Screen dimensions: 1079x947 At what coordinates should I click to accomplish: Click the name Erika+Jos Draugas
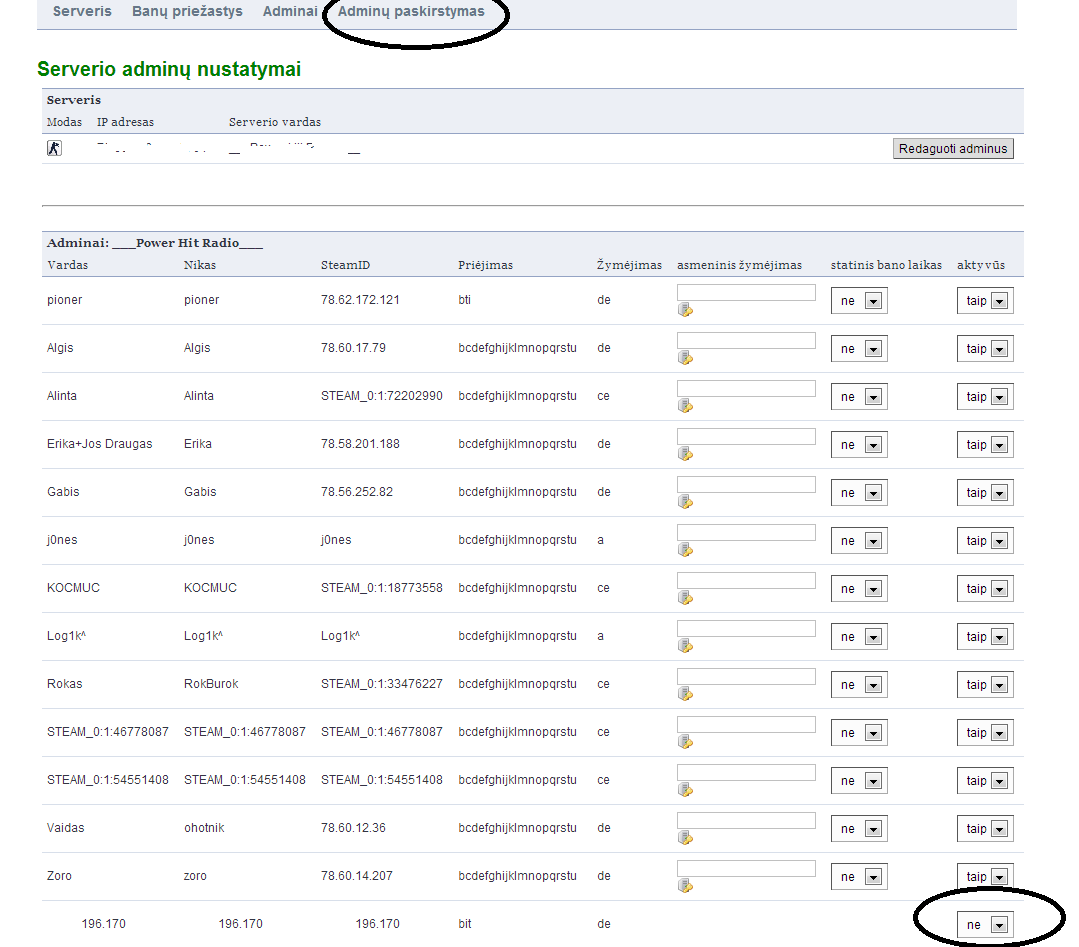[99, 444]
